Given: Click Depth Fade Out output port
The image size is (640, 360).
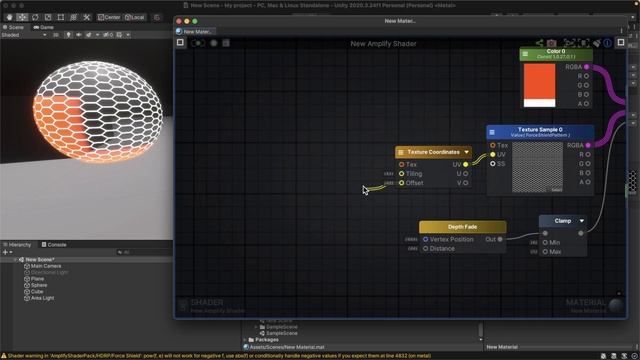Looking at the screenshot, I should tap(500, 239).
